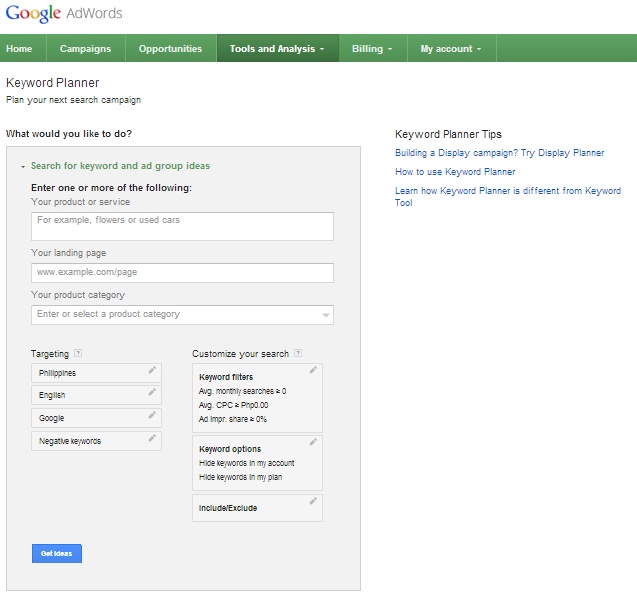Open the product category dropdown arrow
The height and width of the screenshot is (603, 637).
tap(325, 315)
